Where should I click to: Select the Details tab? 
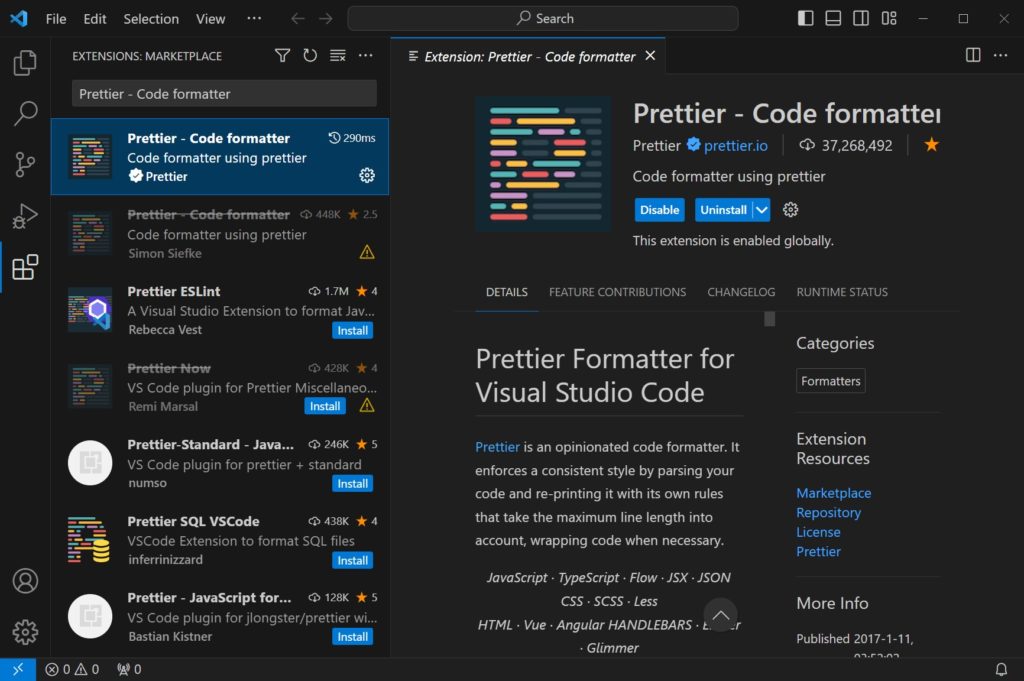coord(507,292)
